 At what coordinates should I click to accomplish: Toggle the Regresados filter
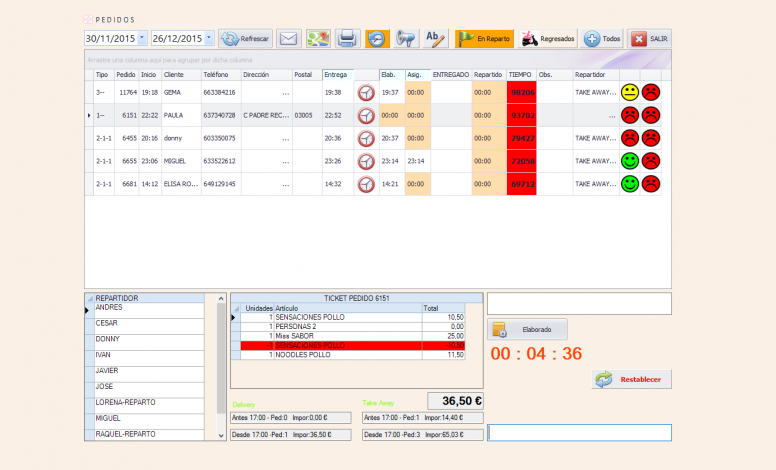[x=549, y=39]
